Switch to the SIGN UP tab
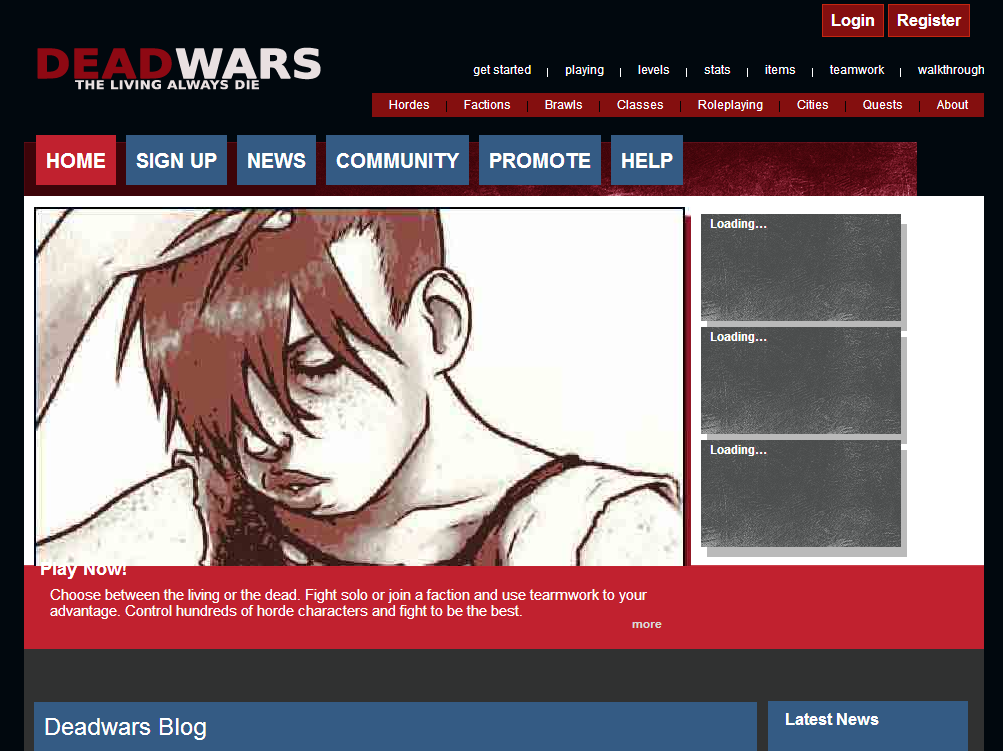This screenshot has width=1003, height=751. click(x=177, y=160)
